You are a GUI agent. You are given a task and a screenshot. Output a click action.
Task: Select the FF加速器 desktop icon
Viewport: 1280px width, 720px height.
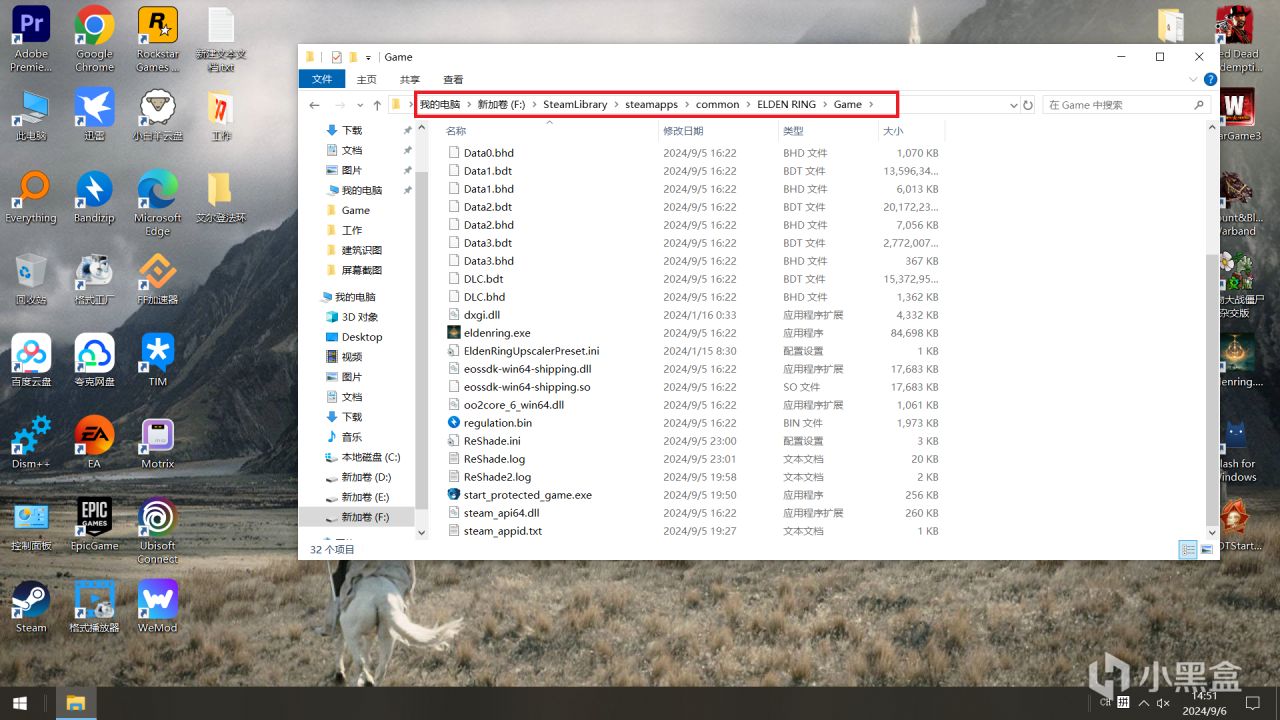coord(157,278)
